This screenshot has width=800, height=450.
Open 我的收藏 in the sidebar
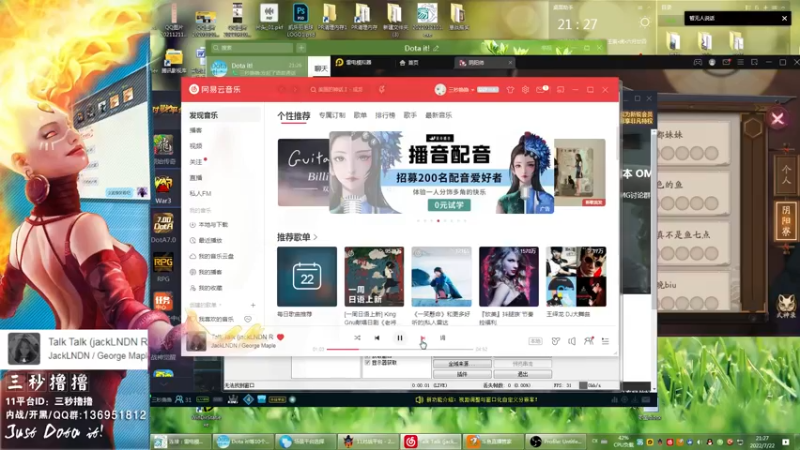(206, 288)
